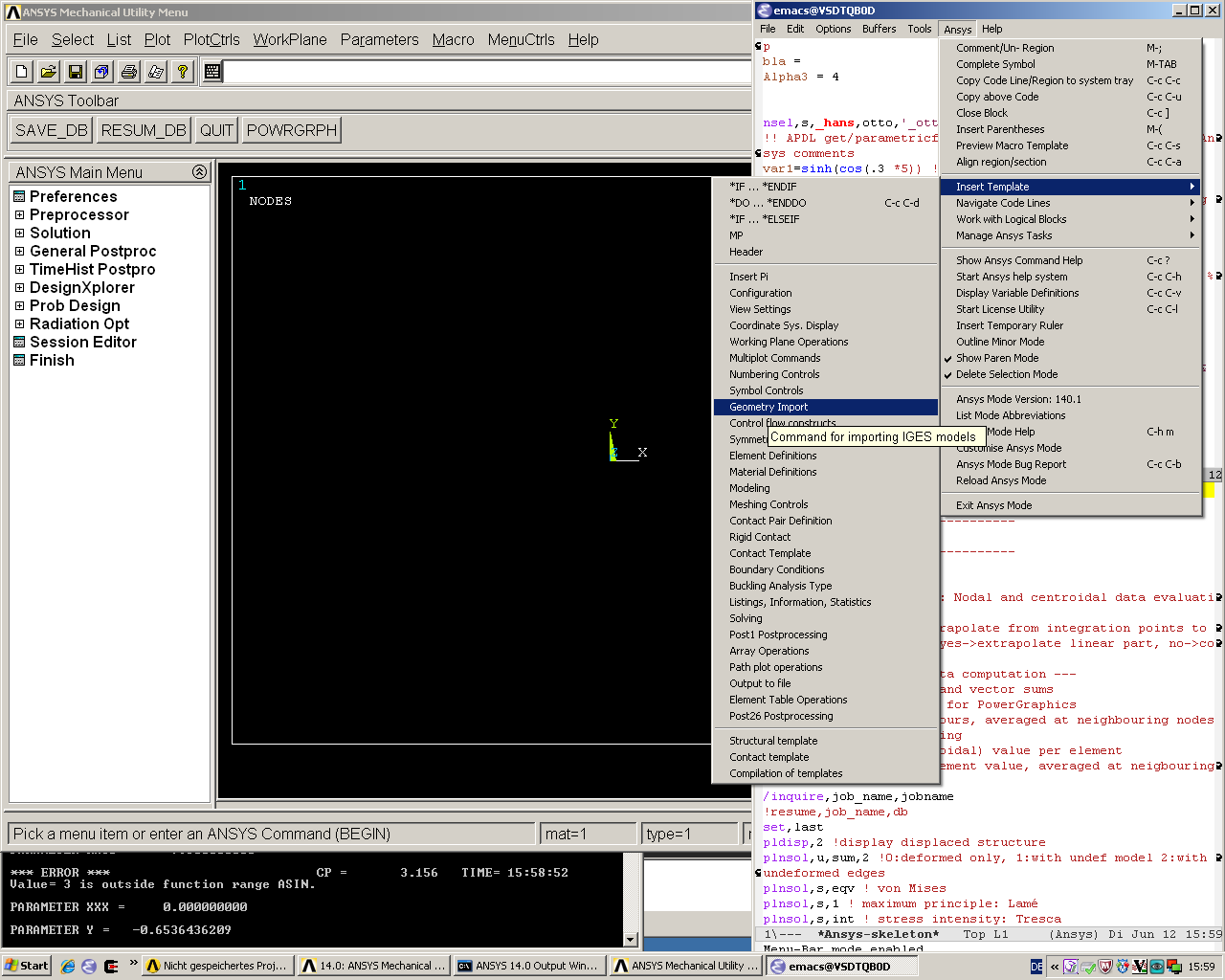This screenshot has width=1225, height=980.
Task: Expand DesignXplorer tree node
Action: pos(19,287)
